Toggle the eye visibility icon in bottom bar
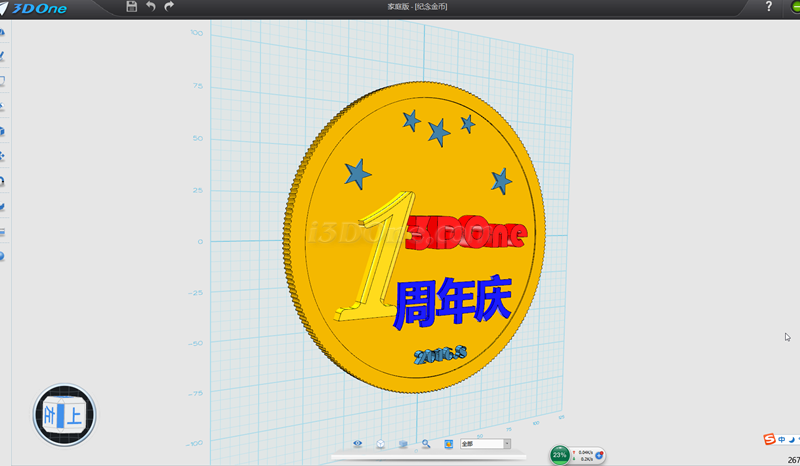The width and height of the screenshot is (800, 466). 358,444
